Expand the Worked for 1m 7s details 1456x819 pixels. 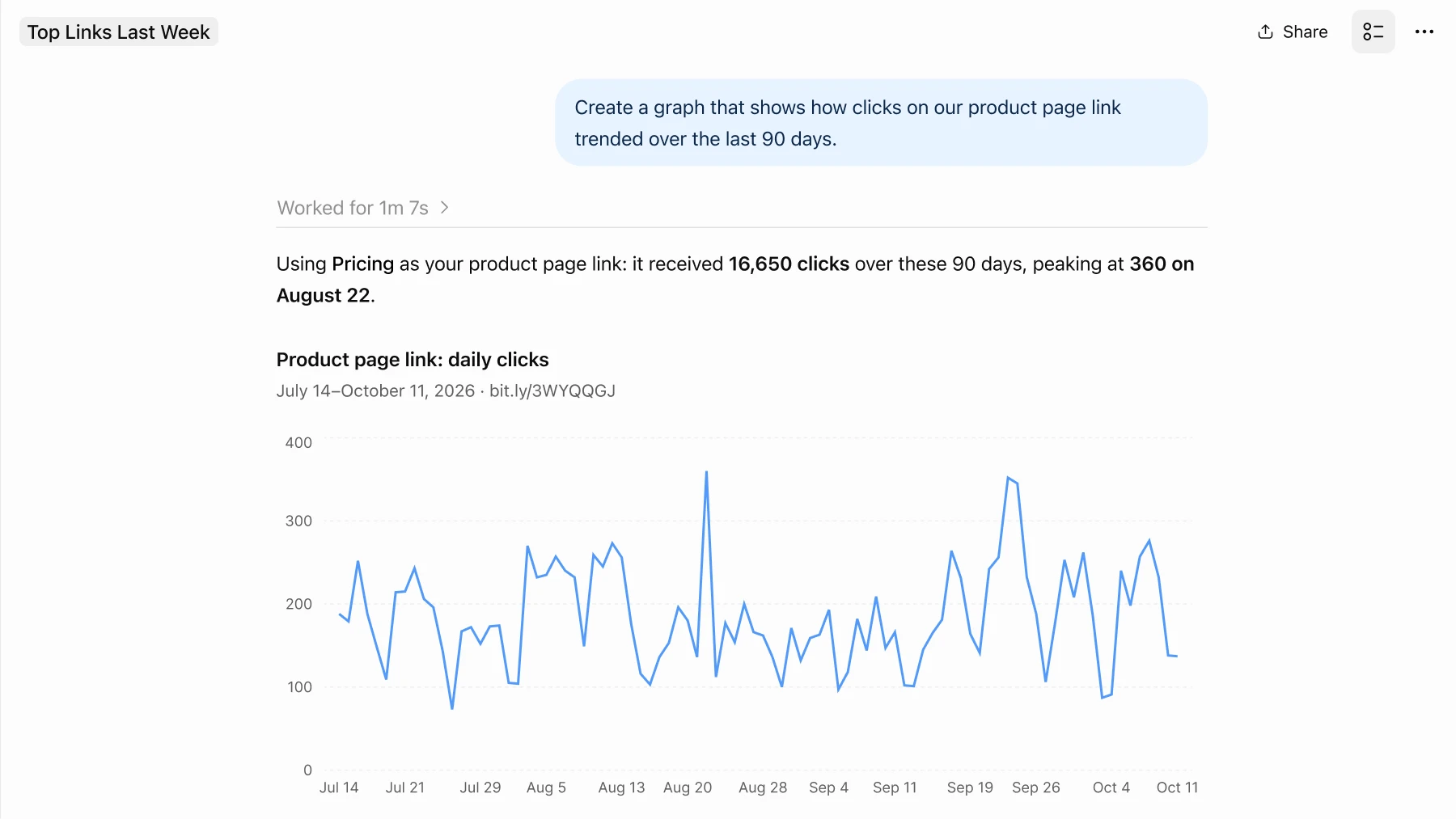[x=362, y=208]
